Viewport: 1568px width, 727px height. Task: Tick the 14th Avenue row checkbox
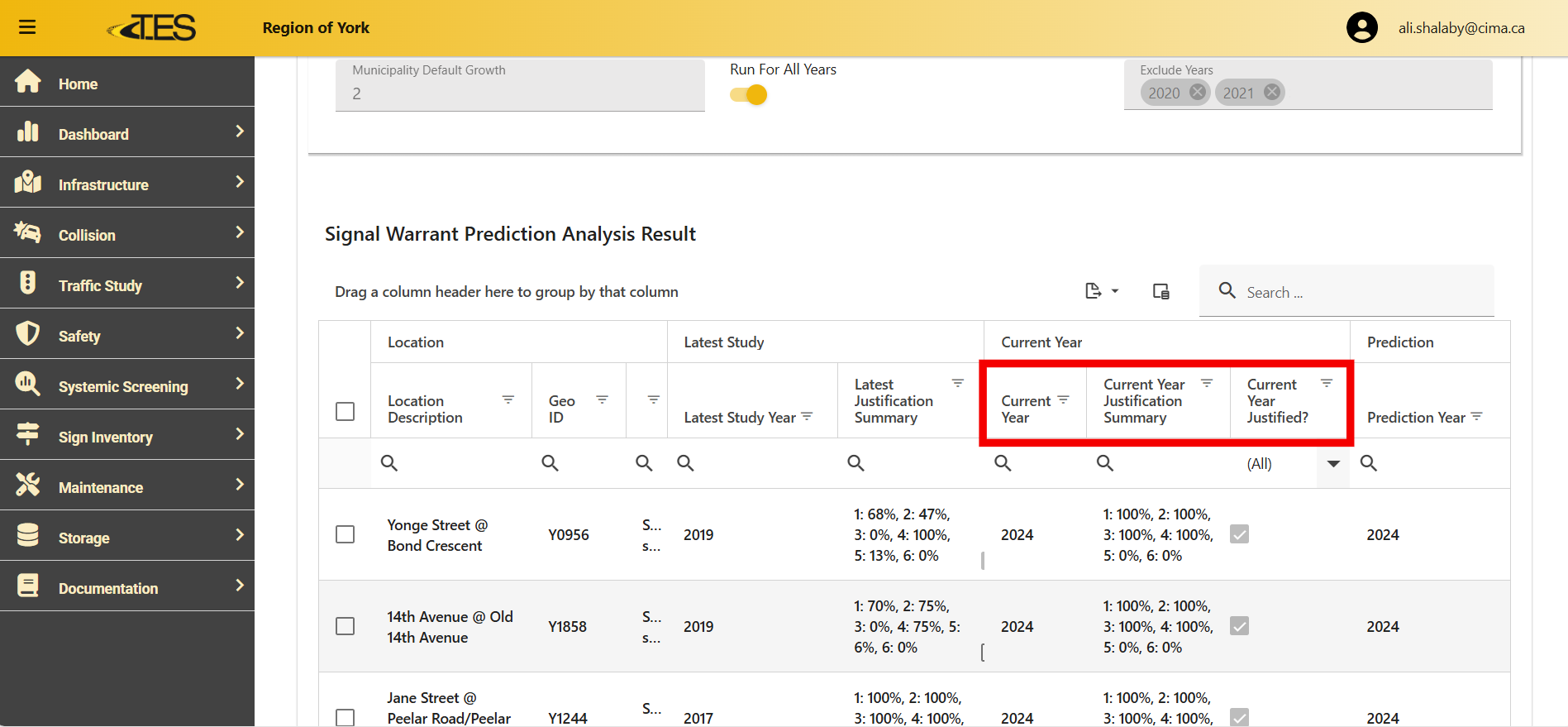click(x=346, y=626)
